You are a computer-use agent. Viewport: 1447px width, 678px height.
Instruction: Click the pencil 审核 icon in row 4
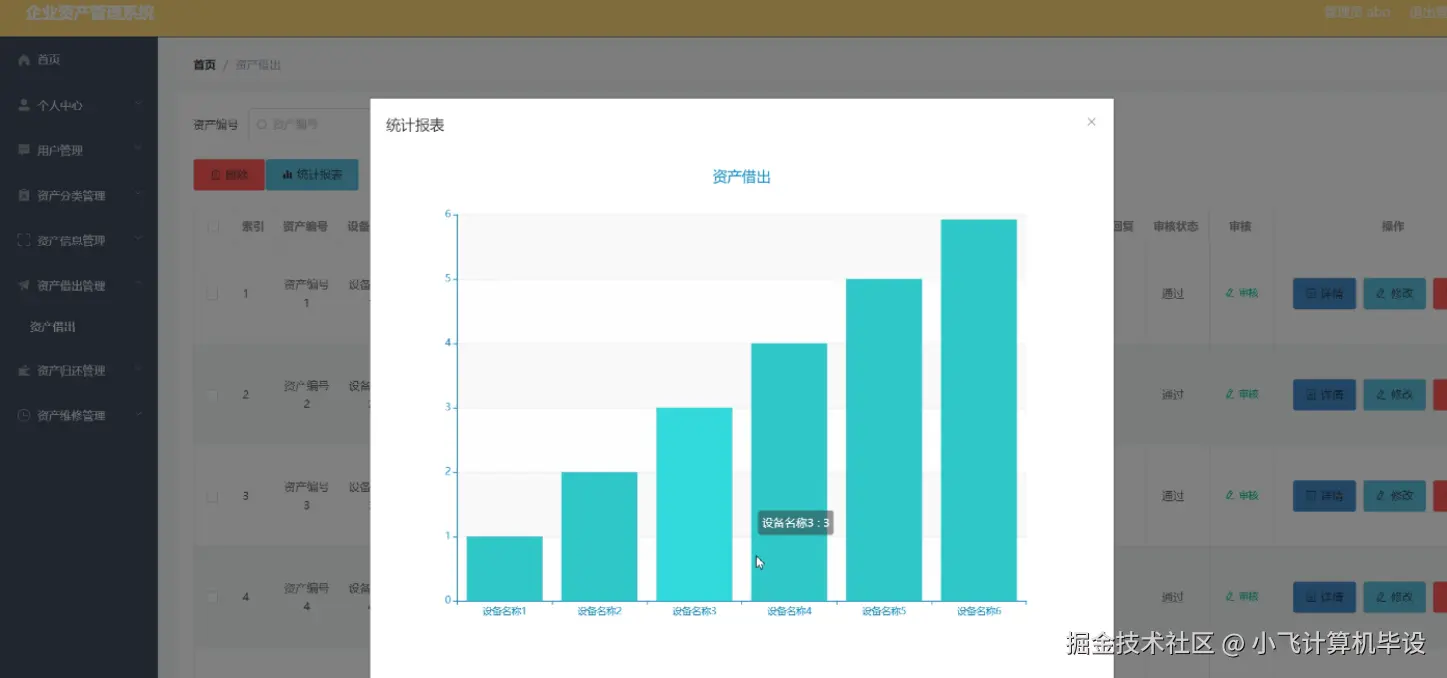tap(1231, 596)
